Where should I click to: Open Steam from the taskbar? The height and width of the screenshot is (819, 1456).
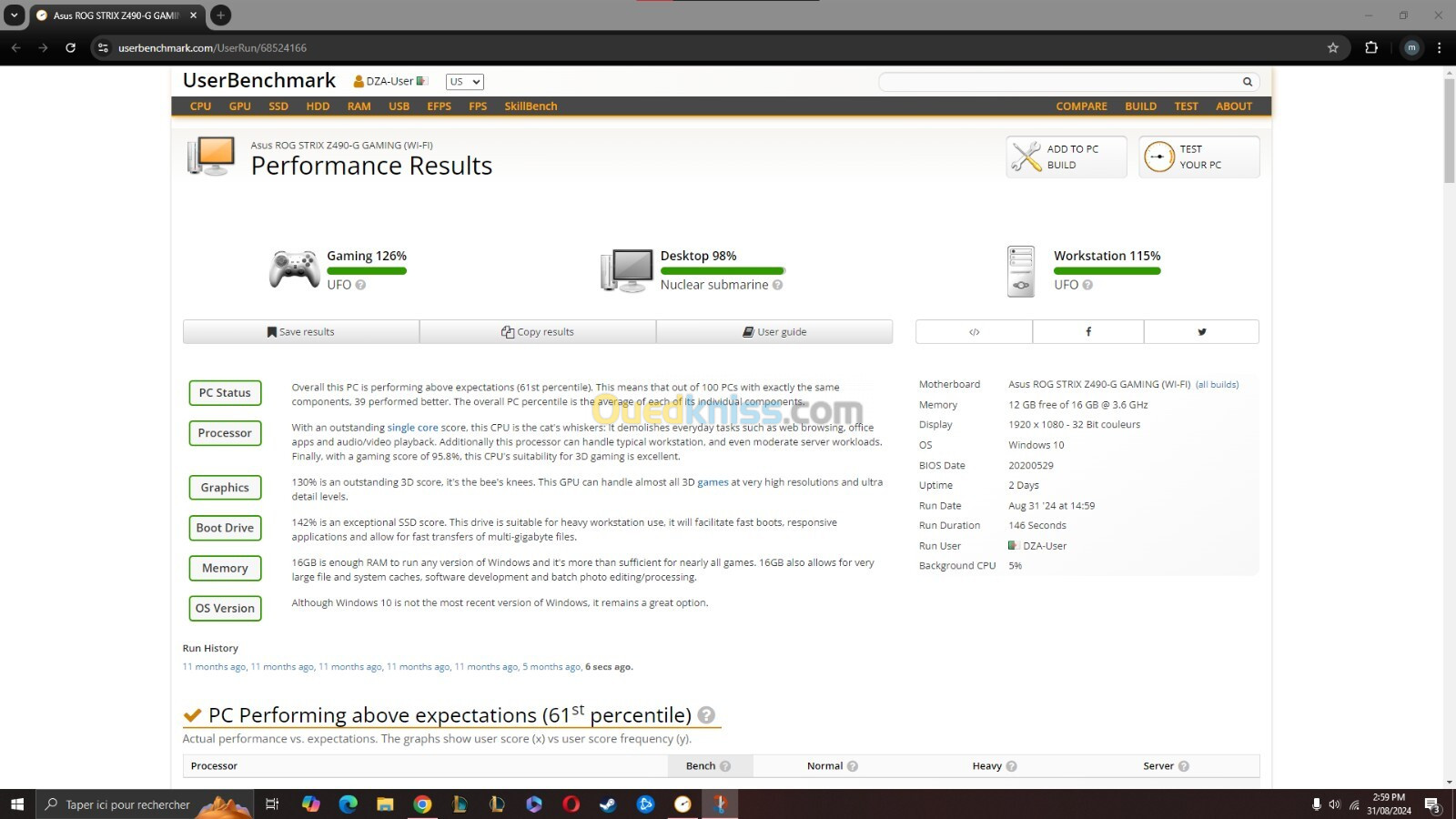607,804
